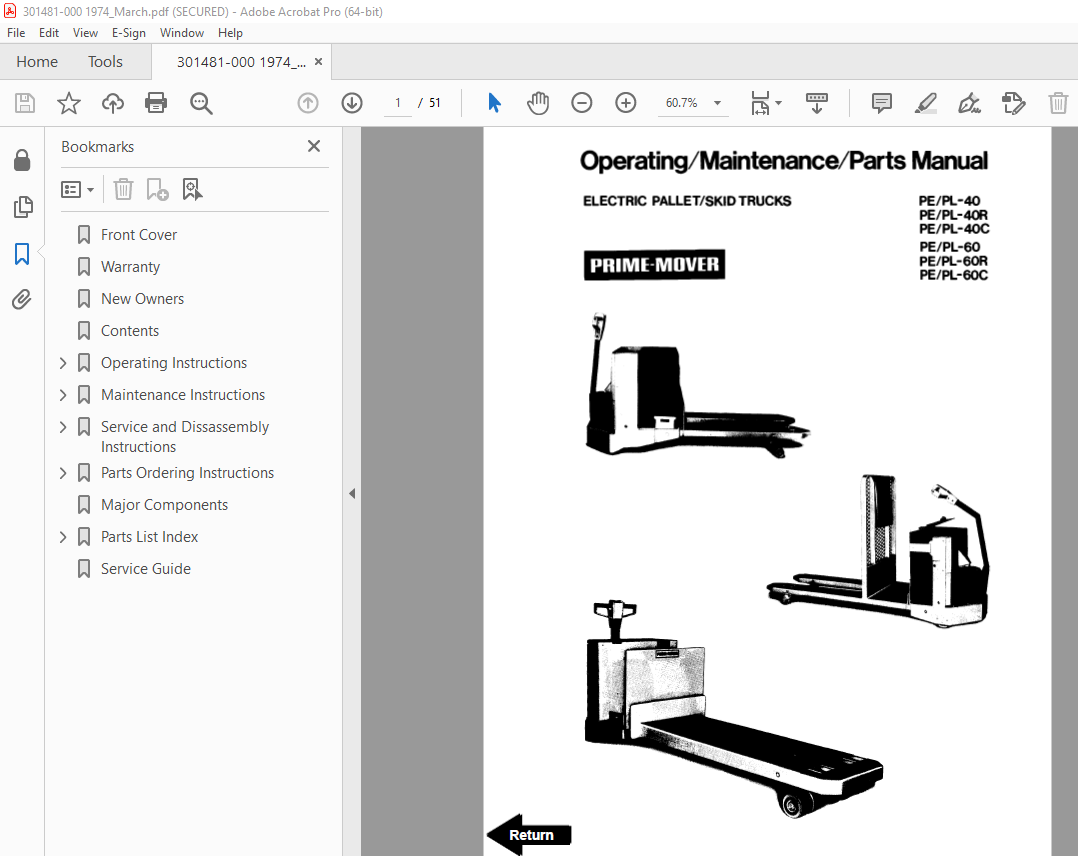Toggle the Bookmarks panel ribbon icon
The width and height of the screenshot is (1078, 856).
point(22,254)
